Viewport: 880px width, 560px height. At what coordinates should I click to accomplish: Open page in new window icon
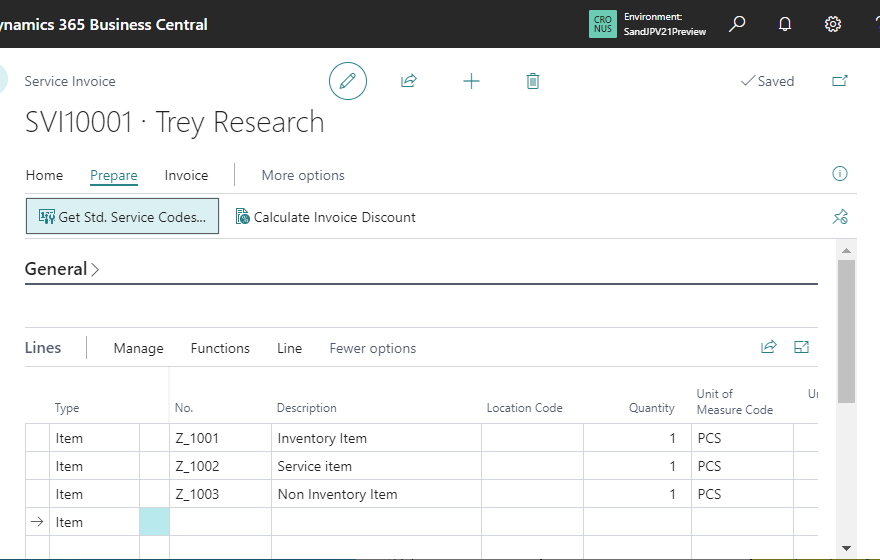[x=840, y=81]
